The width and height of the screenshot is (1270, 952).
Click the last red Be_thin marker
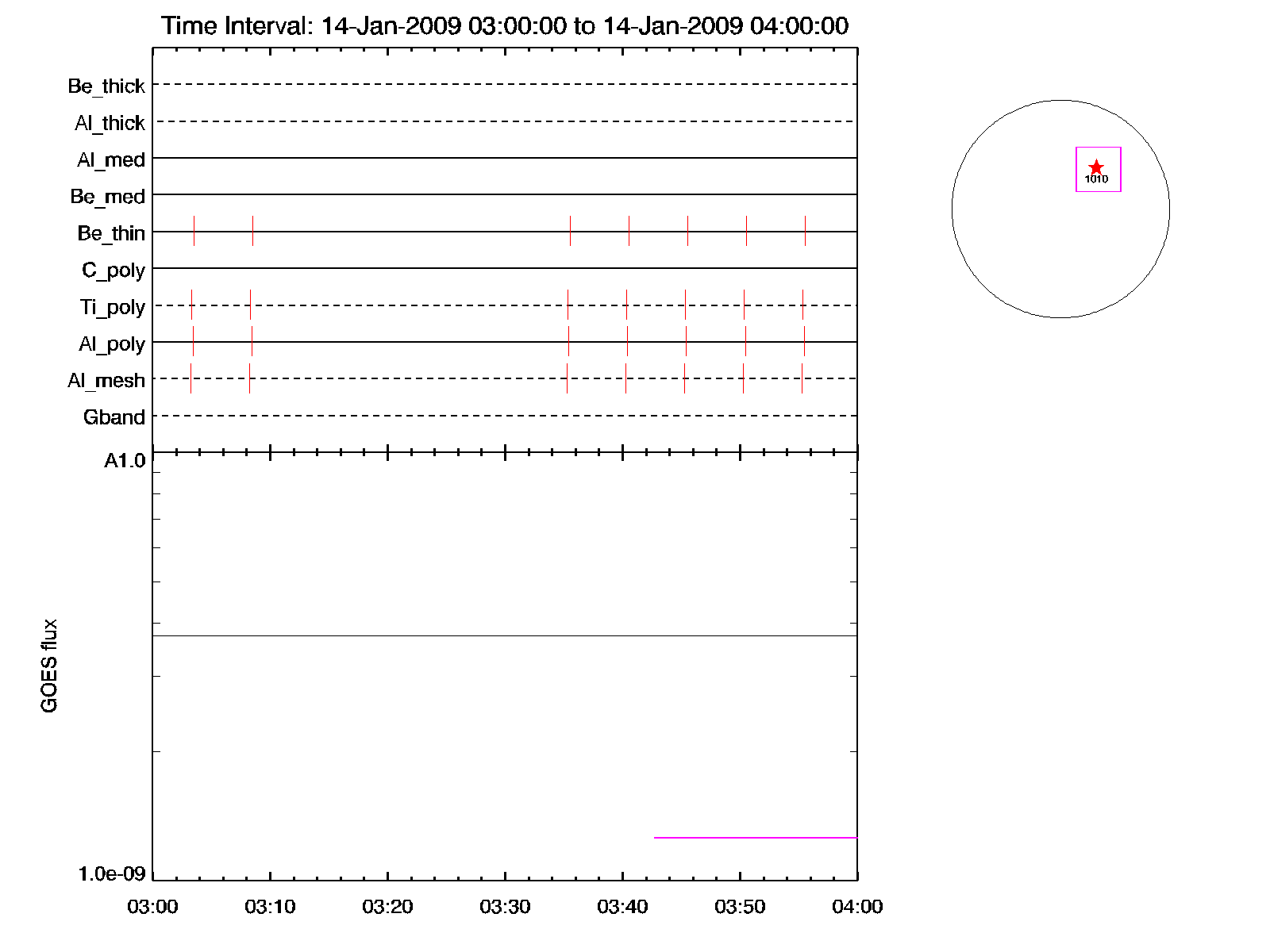[x=805, y=230]
